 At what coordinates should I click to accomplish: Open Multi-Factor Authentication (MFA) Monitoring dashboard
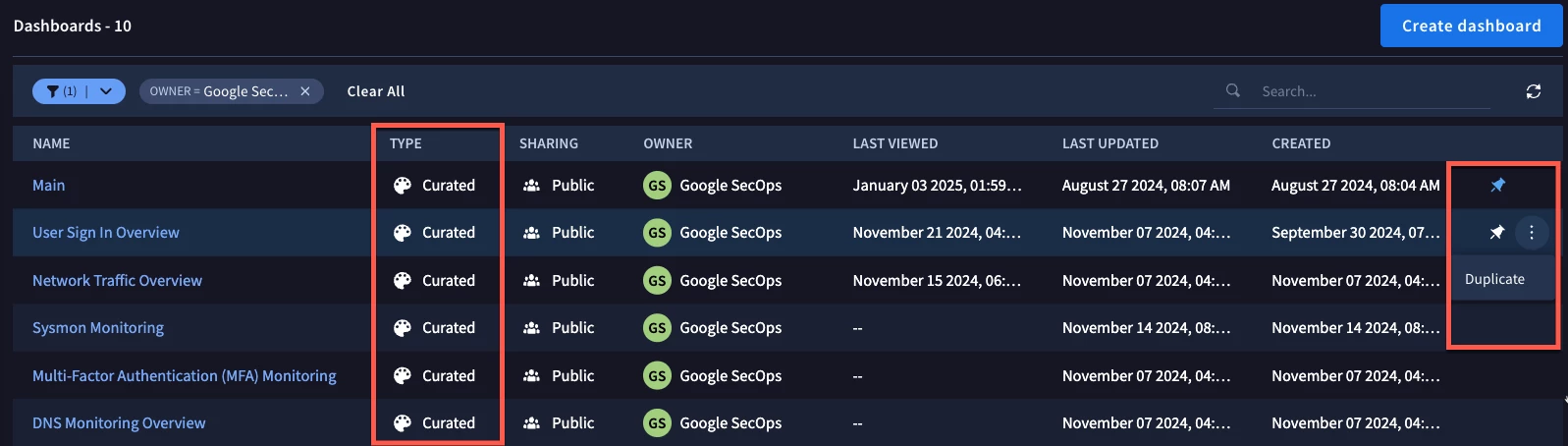click(x=185, y=375)
